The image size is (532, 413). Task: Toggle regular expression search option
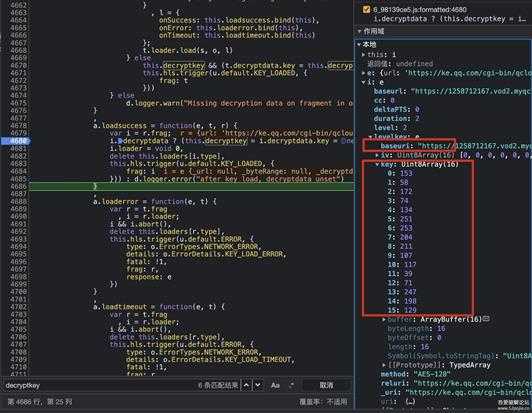click(x=292, y=385)
